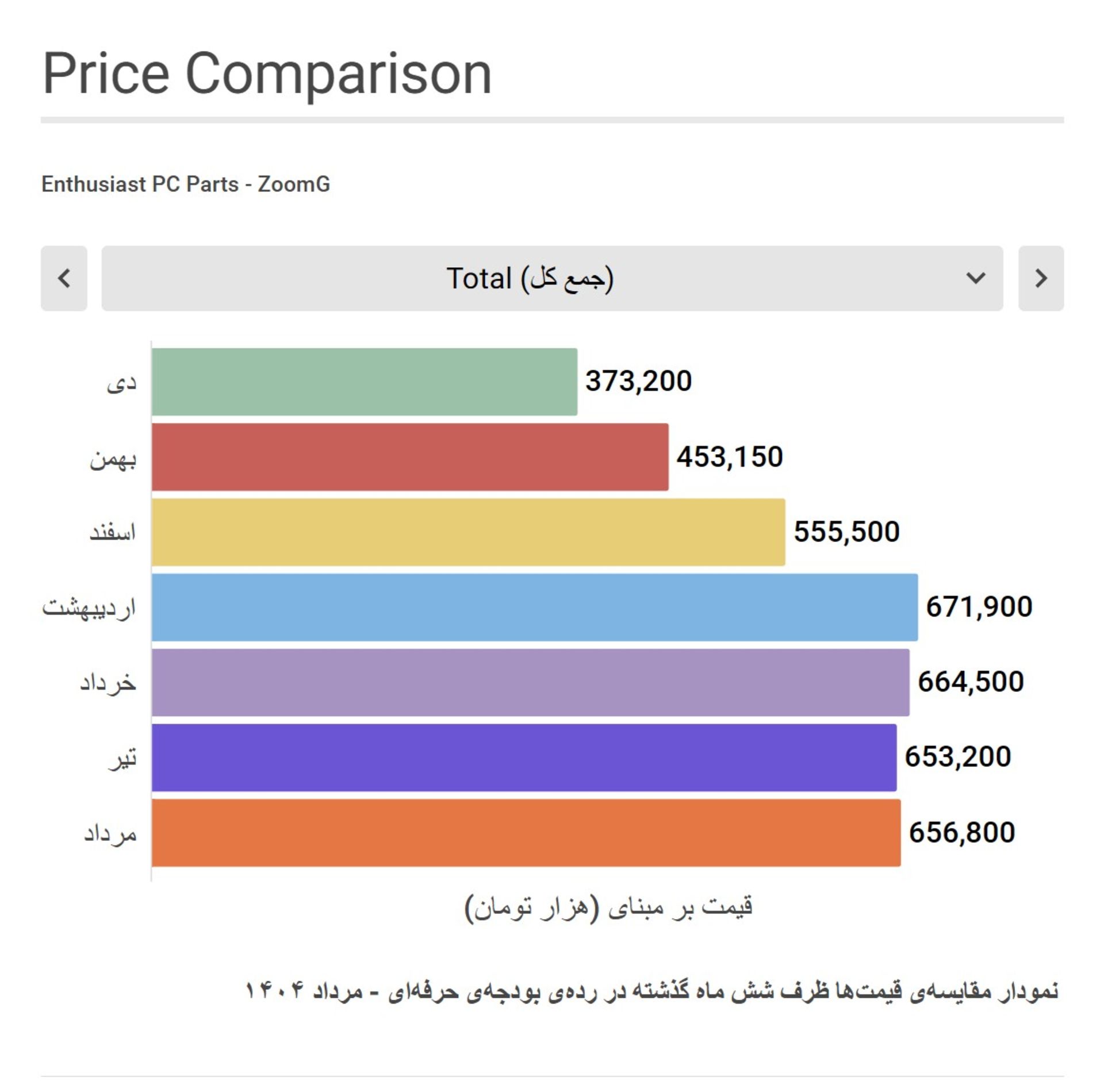Viewport: 1104px width, 1092px height.
Task: Click Enthusiast PC Parts - ZoomG subtitle
Action: pos(186,184)
